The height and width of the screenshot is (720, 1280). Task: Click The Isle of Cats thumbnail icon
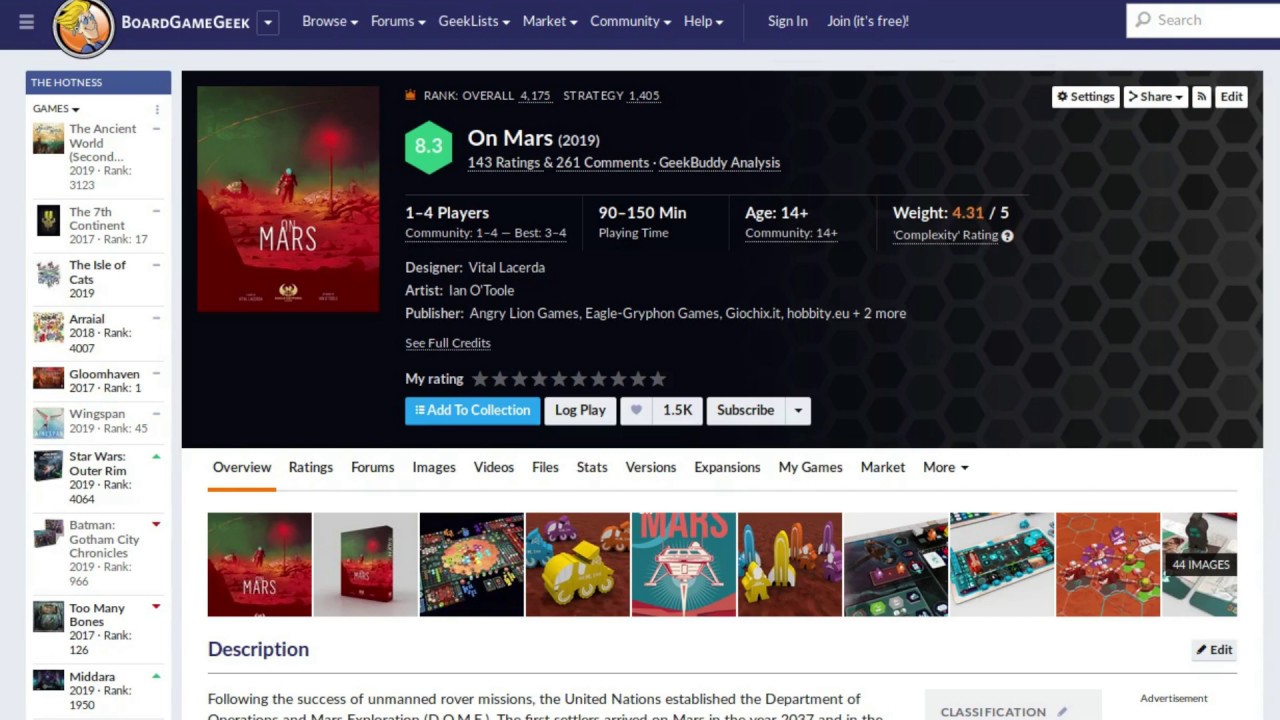[48, 273]
